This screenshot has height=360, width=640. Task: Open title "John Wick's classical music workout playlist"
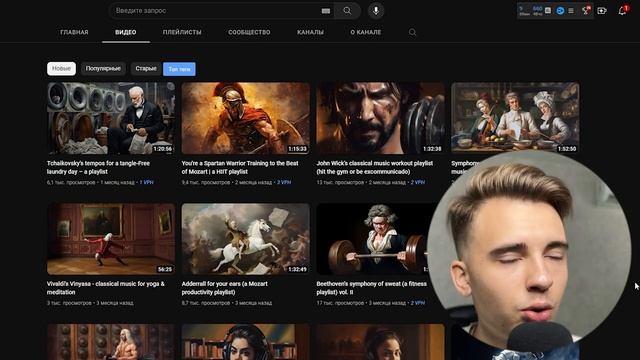click(x=375, y=167)
